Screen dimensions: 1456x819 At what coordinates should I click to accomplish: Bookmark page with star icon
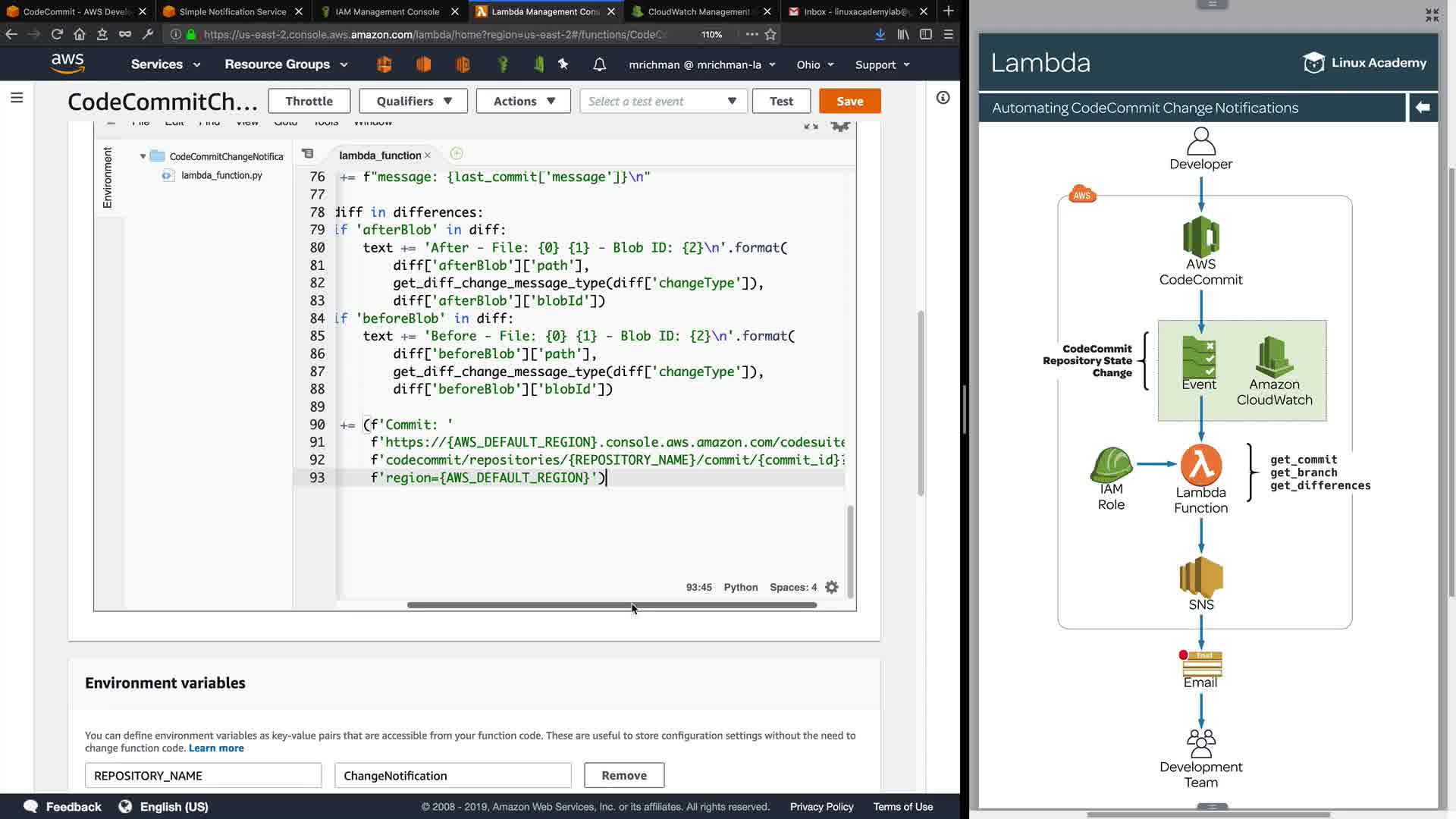(770, 34)
